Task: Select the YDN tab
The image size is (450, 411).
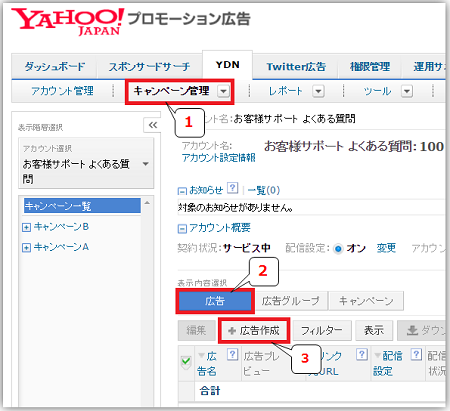Action: tap(227, 65)
